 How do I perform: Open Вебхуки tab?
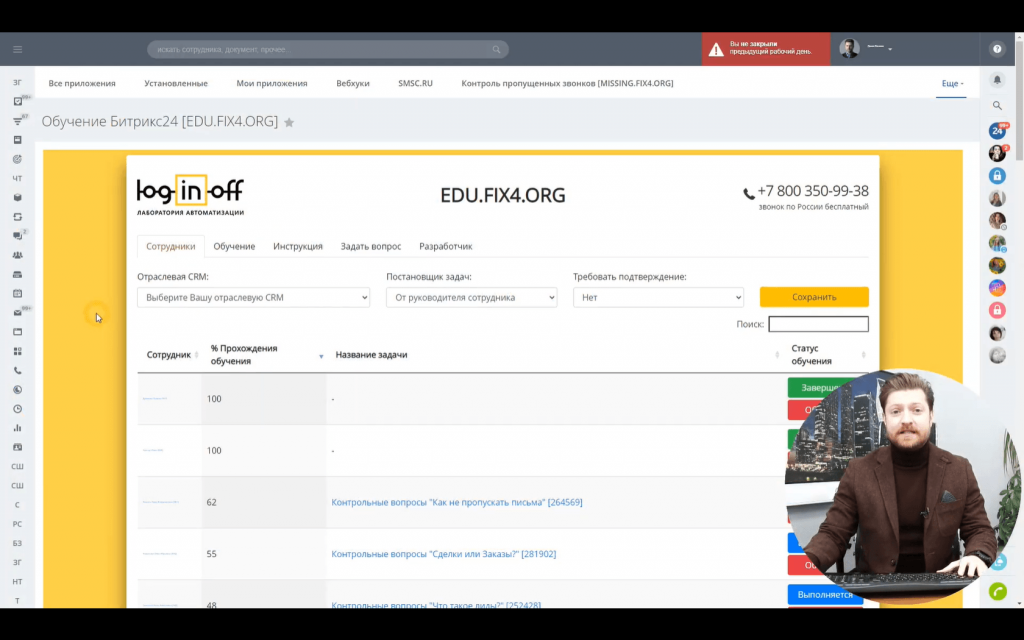click(x=353, y=84)
